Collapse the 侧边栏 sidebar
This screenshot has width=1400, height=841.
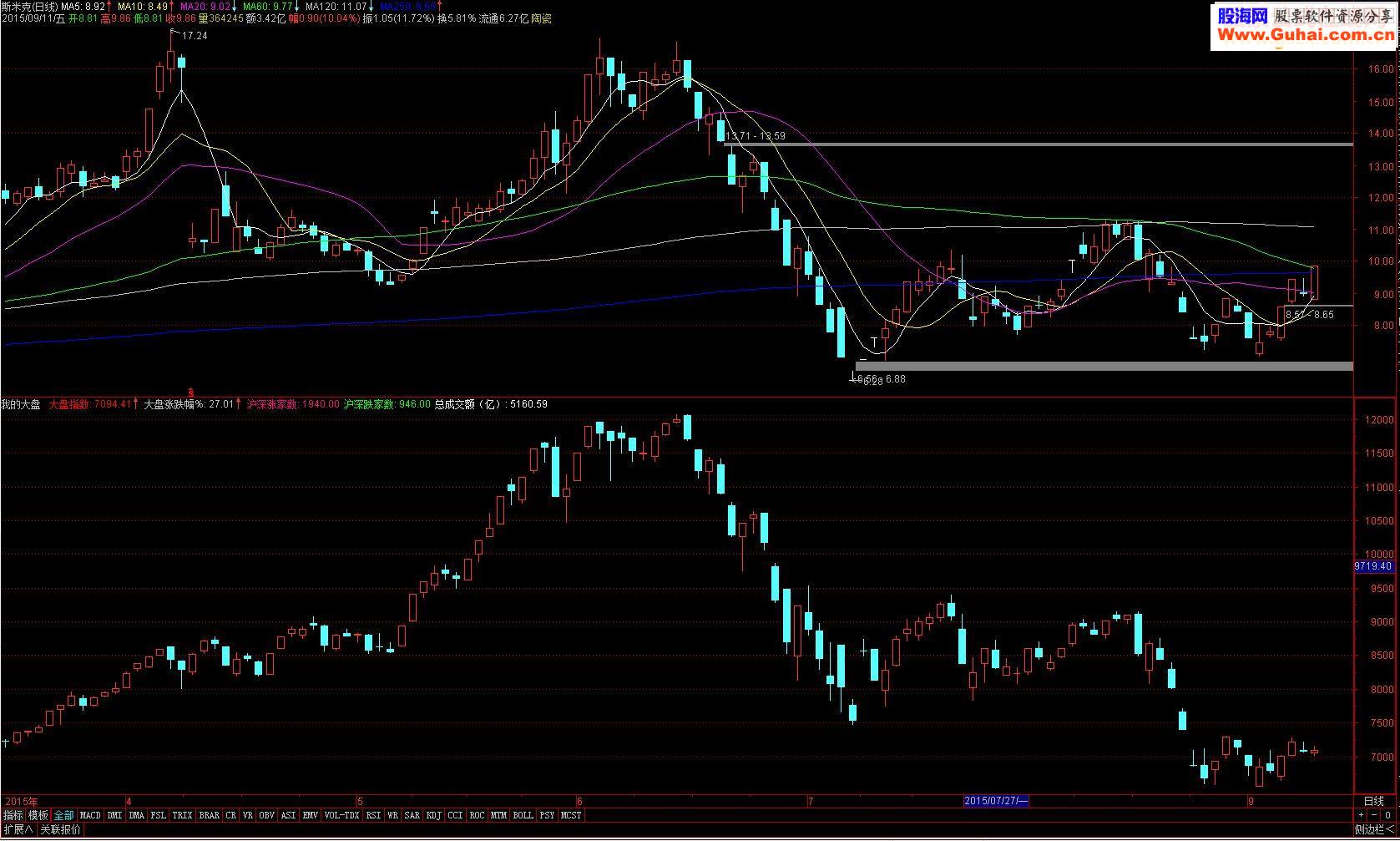pos(1374,829)
